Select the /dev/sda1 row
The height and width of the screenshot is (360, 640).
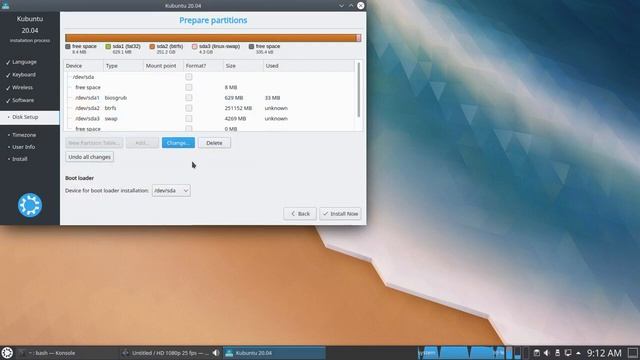point(210,98)
